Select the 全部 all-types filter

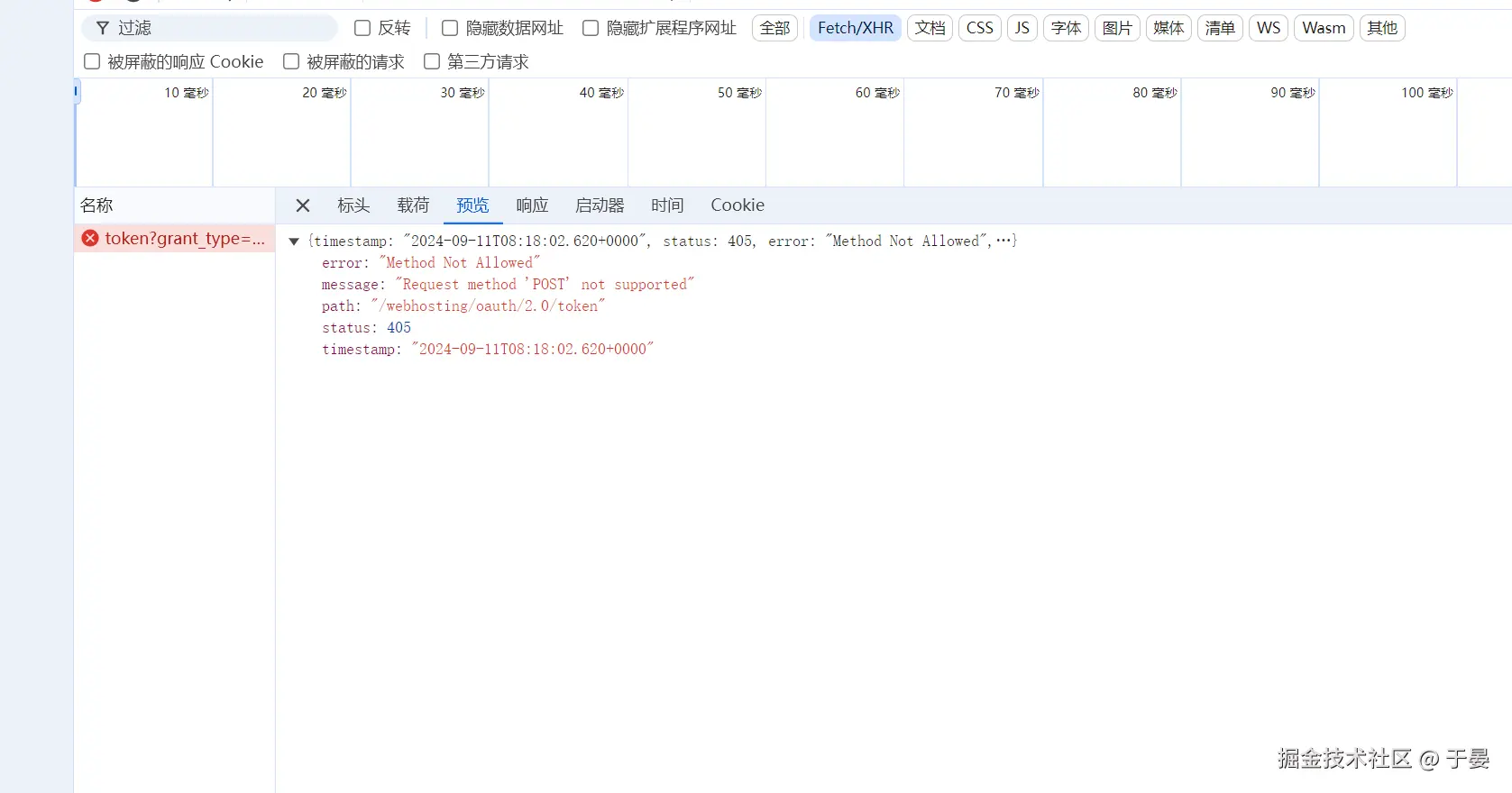[774, 28]
